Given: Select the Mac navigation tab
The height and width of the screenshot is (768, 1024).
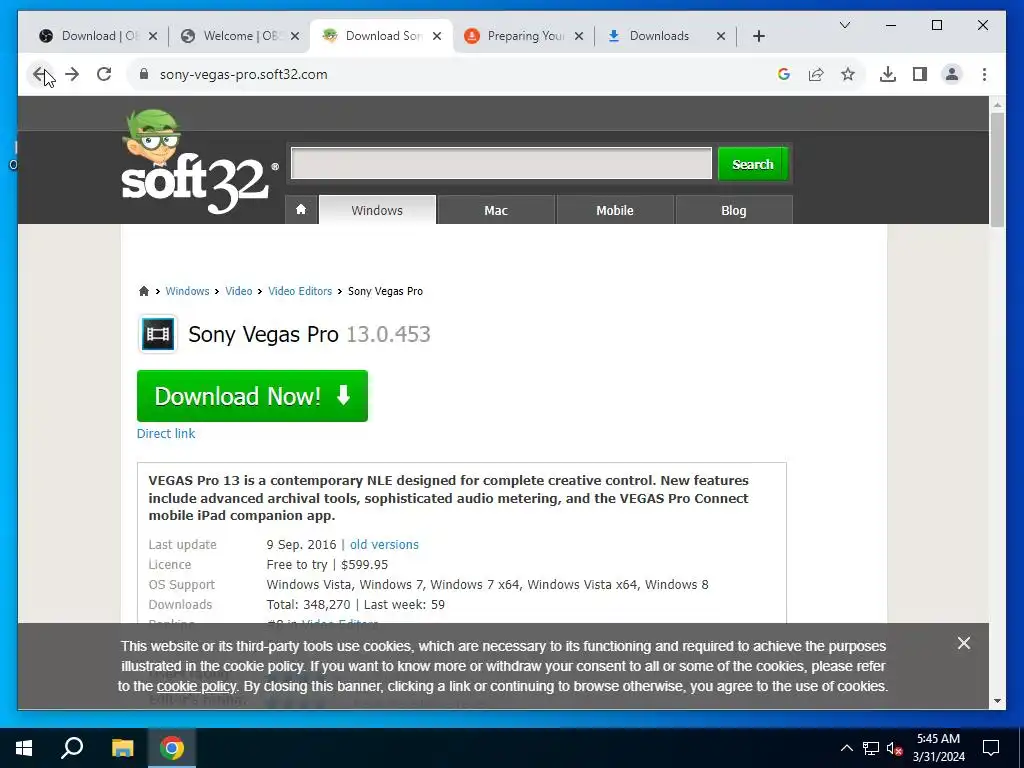Looking at the screenshot, I should (496, 210).
